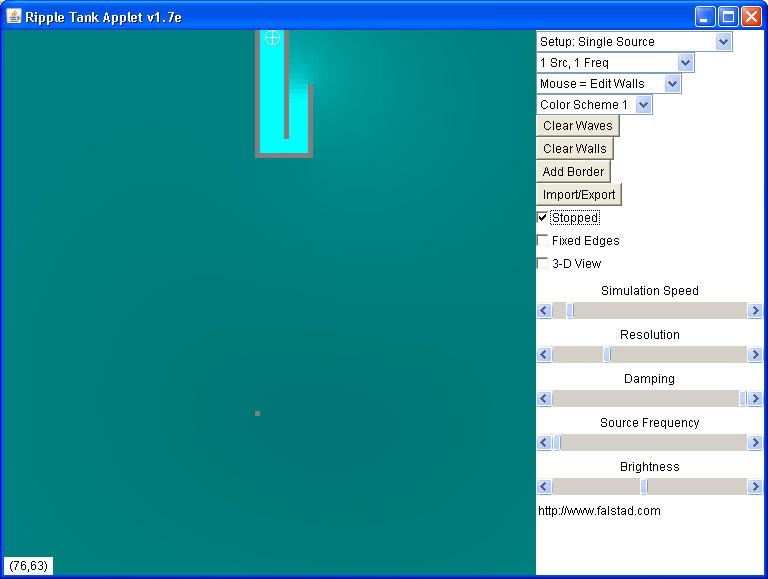This screenshot has width=768, height=579.
Task: Open the Setup: Single Source dropdown
Action: [634, 42]
